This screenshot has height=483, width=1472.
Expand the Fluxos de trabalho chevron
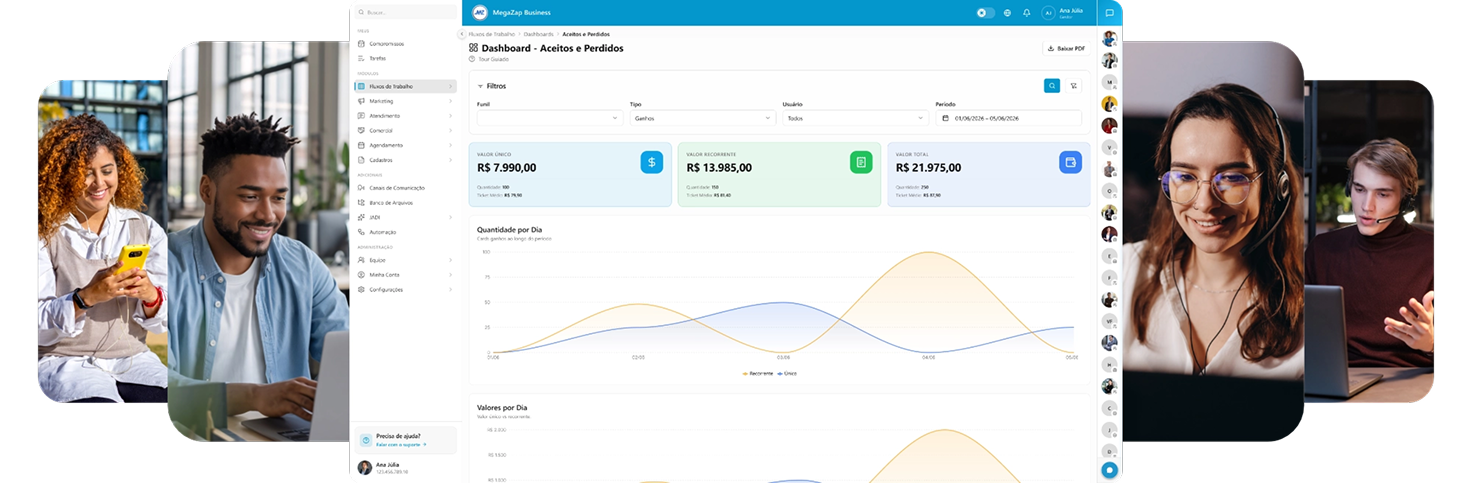coord(451,87)
